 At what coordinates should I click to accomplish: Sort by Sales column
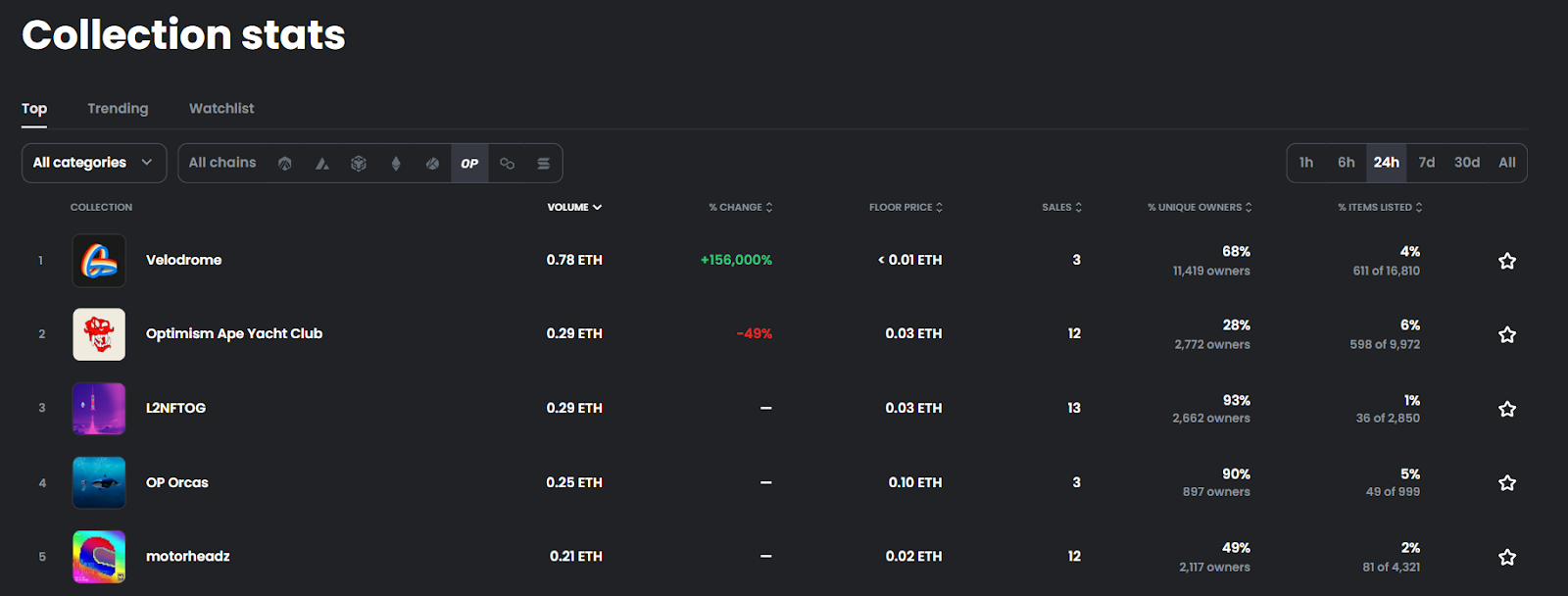pyautogui.click(x=1062, y=207)
